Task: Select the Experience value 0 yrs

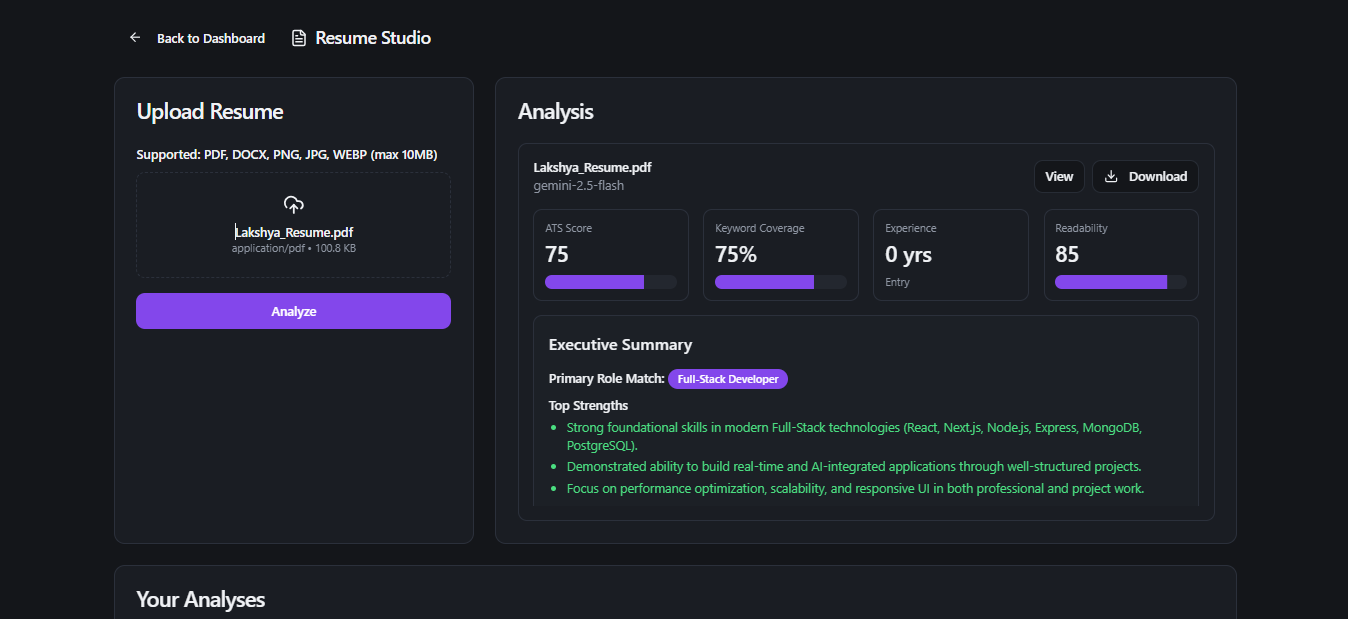Action: [908, 254]
